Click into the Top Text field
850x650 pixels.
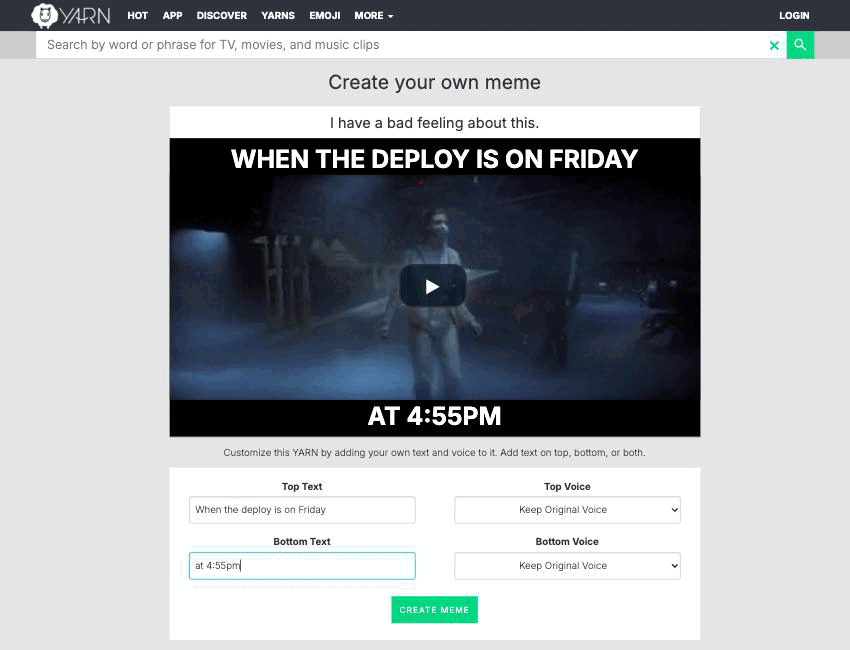click(x=302, y=510)
